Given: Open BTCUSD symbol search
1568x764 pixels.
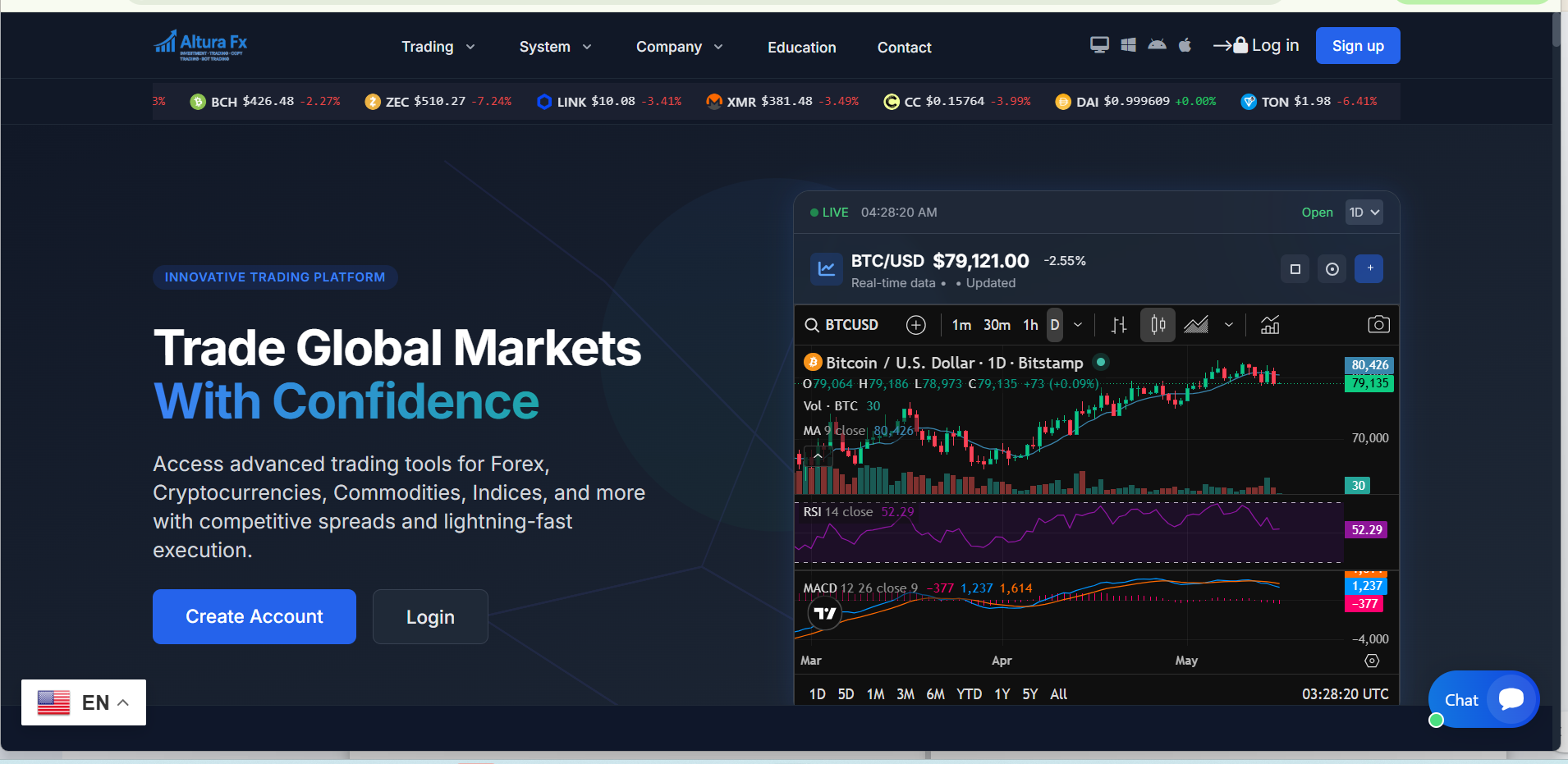Looking at the screenshot, I should point(841,325).
